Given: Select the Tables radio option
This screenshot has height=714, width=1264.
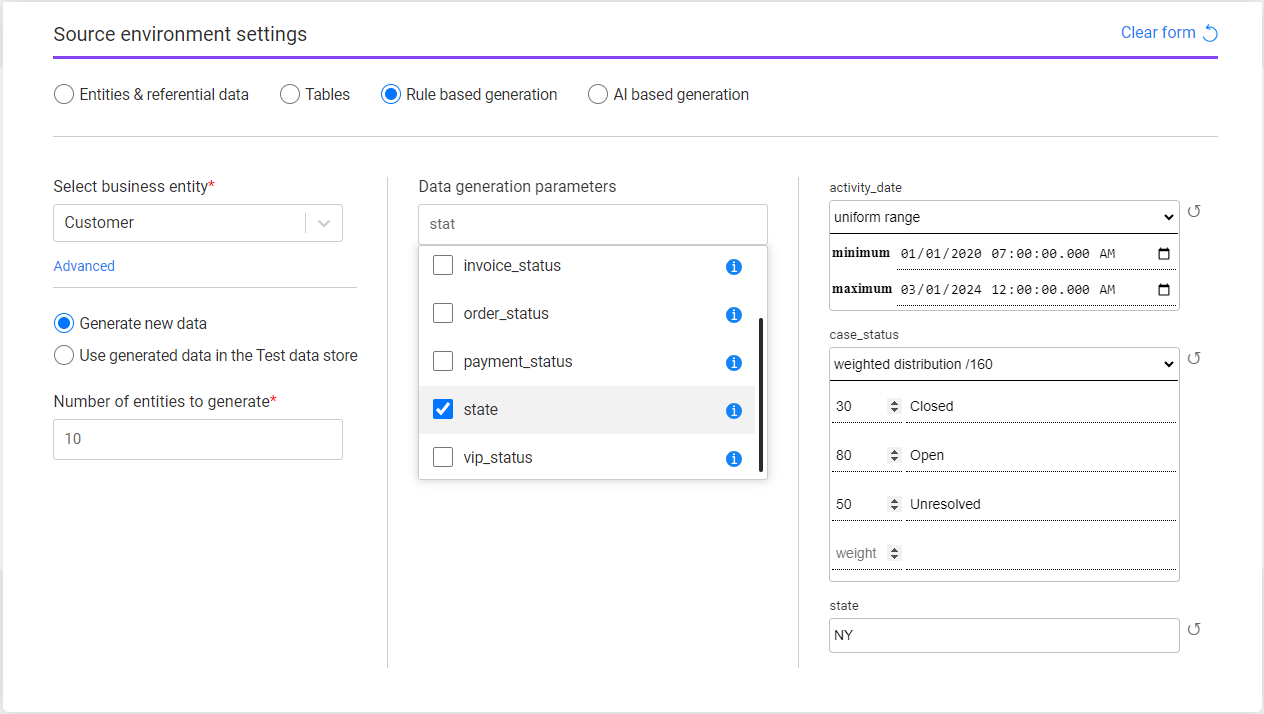Looking at the screenshot, I should (x=290, y=94).
